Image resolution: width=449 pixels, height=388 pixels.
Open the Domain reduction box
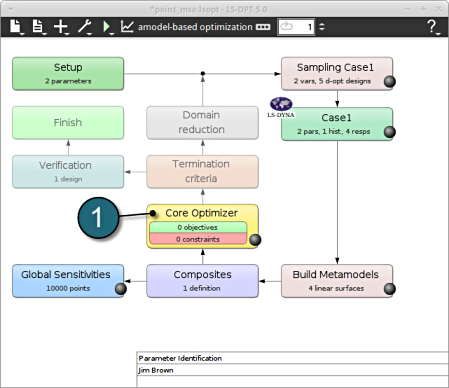(202, 123)
